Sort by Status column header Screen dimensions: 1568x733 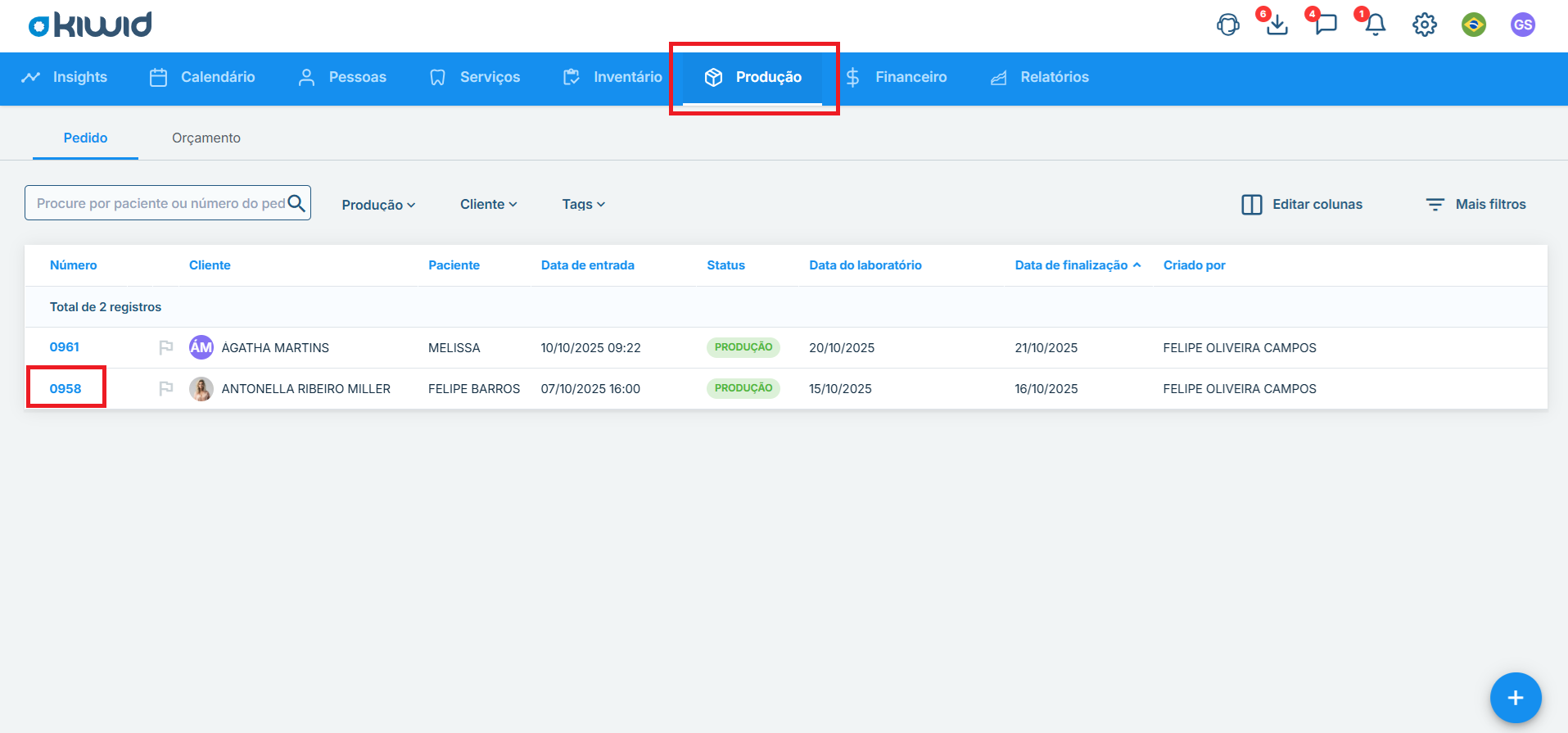[x=725, y=265]
